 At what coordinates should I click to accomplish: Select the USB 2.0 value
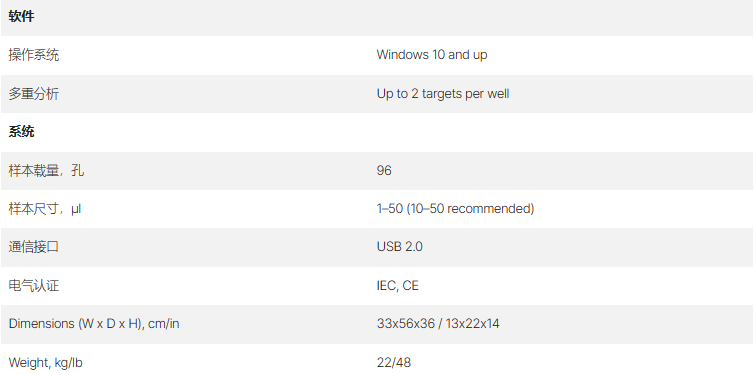pos(399,247)
